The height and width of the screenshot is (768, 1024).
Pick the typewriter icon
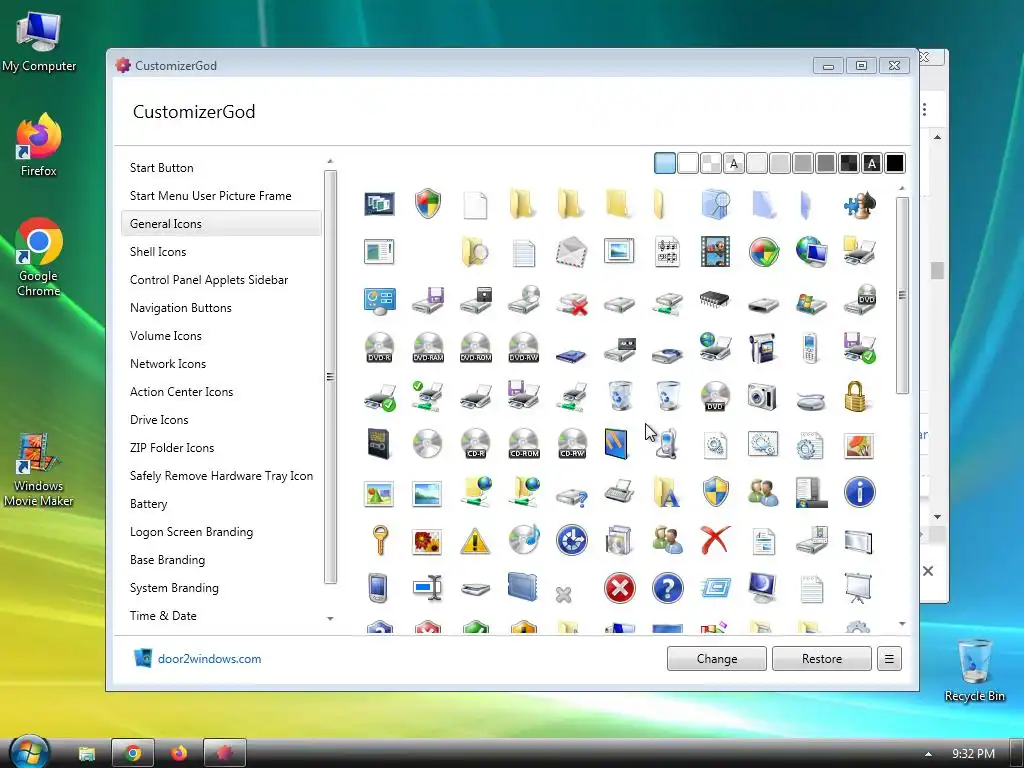619,491
